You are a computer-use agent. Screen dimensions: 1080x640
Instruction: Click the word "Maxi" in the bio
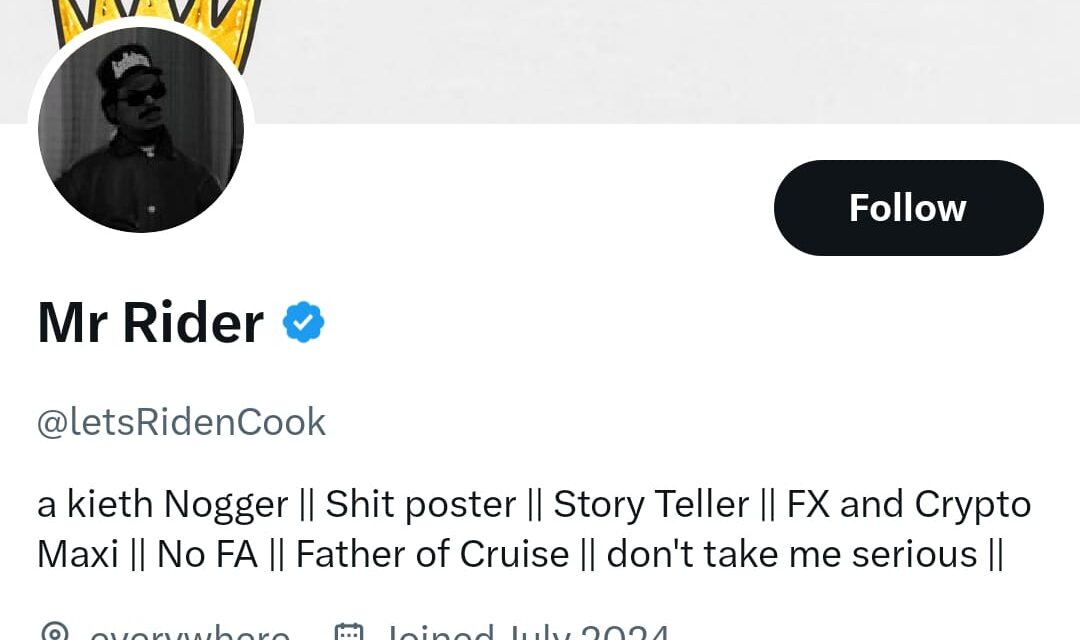point(78,553)
